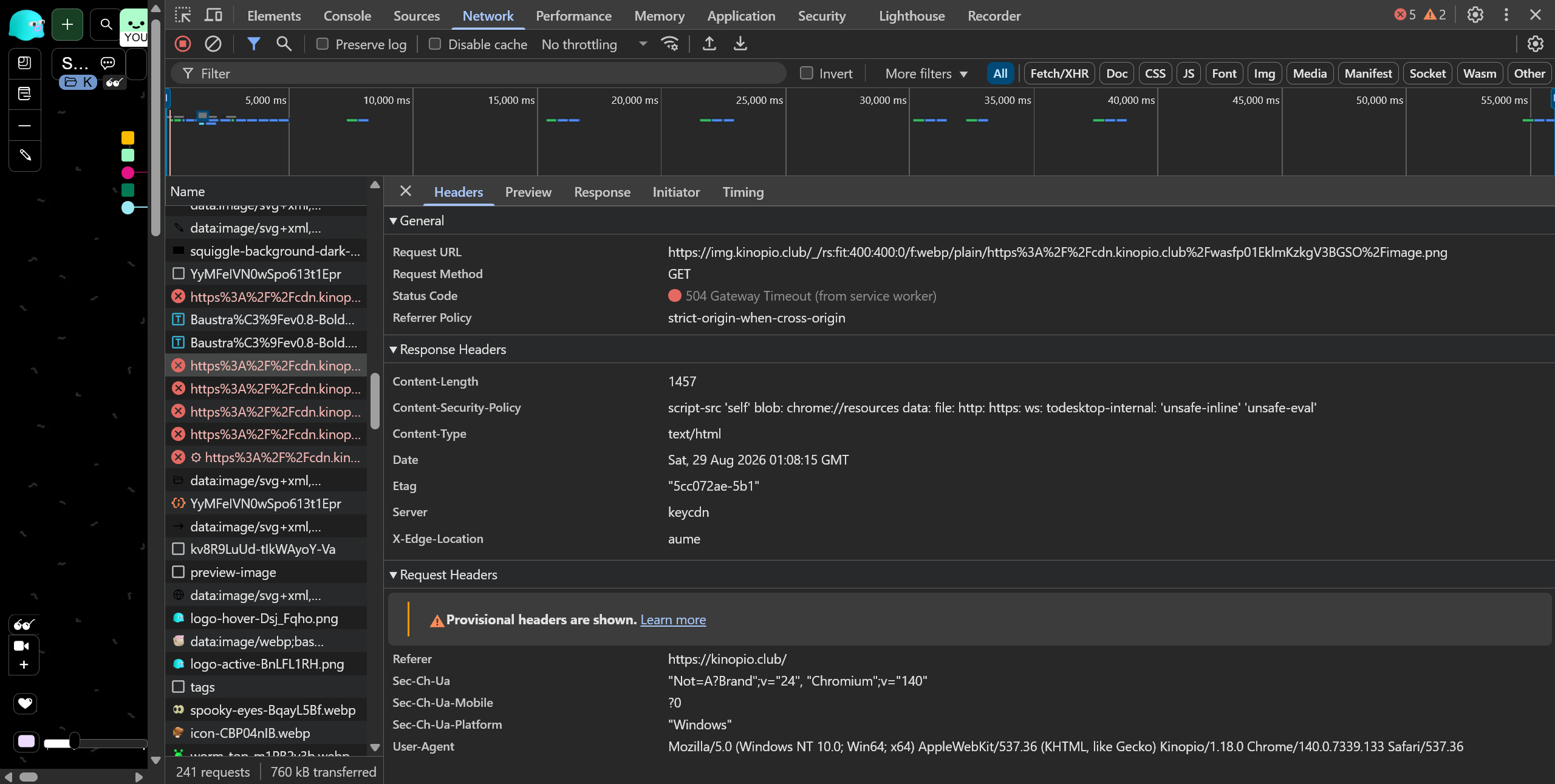Viewport: 1555px width, 784px height.
Task: Toggle the Socket type filter
Action: coord(1427,73)
